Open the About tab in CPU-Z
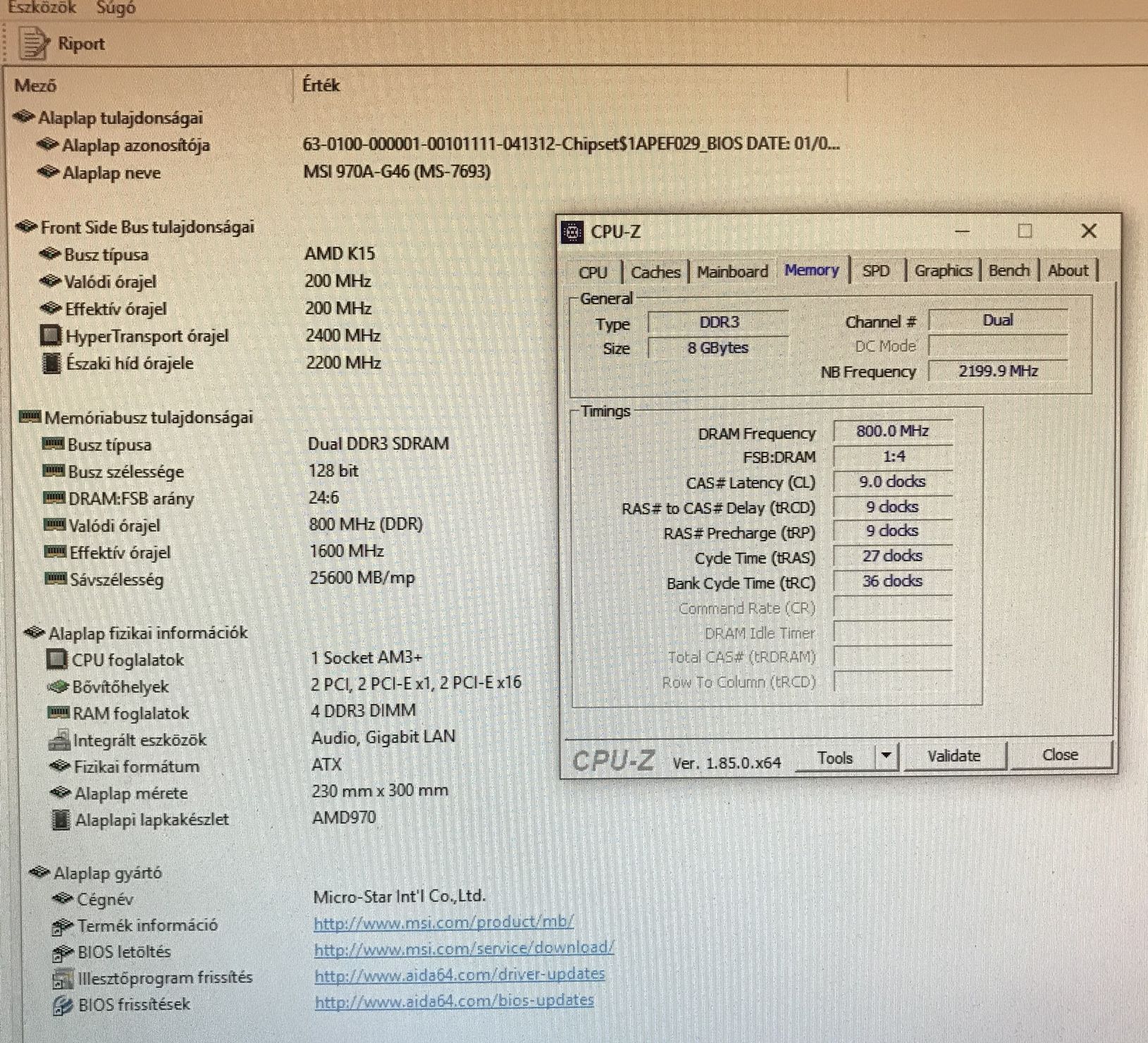The height and width of the screenshot is (1043, 1148). 1068,270
